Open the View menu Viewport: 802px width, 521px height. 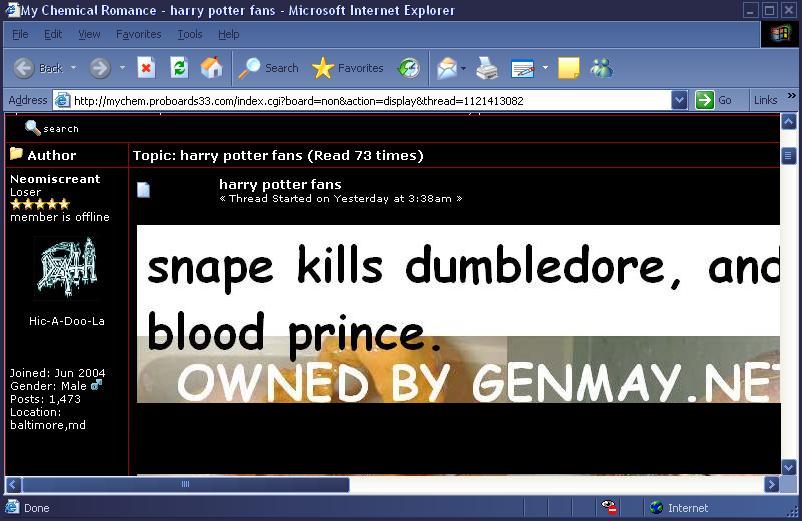[x=89, y=34]
